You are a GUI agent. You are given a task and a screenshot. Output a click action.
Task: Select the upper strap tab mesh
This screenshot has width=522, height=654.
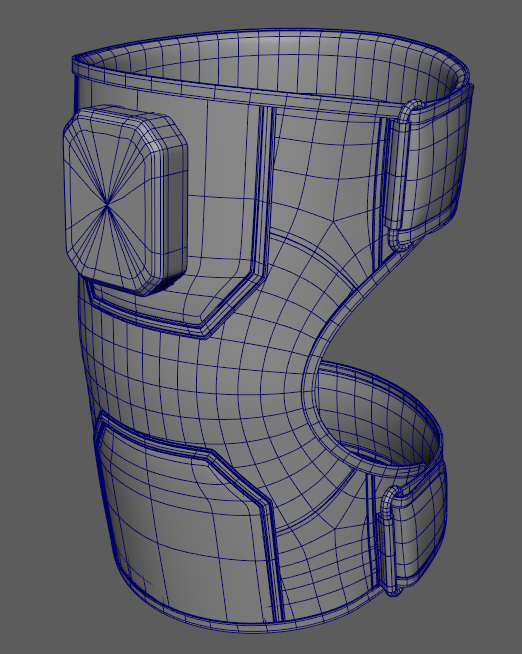[x=429, y=169]
